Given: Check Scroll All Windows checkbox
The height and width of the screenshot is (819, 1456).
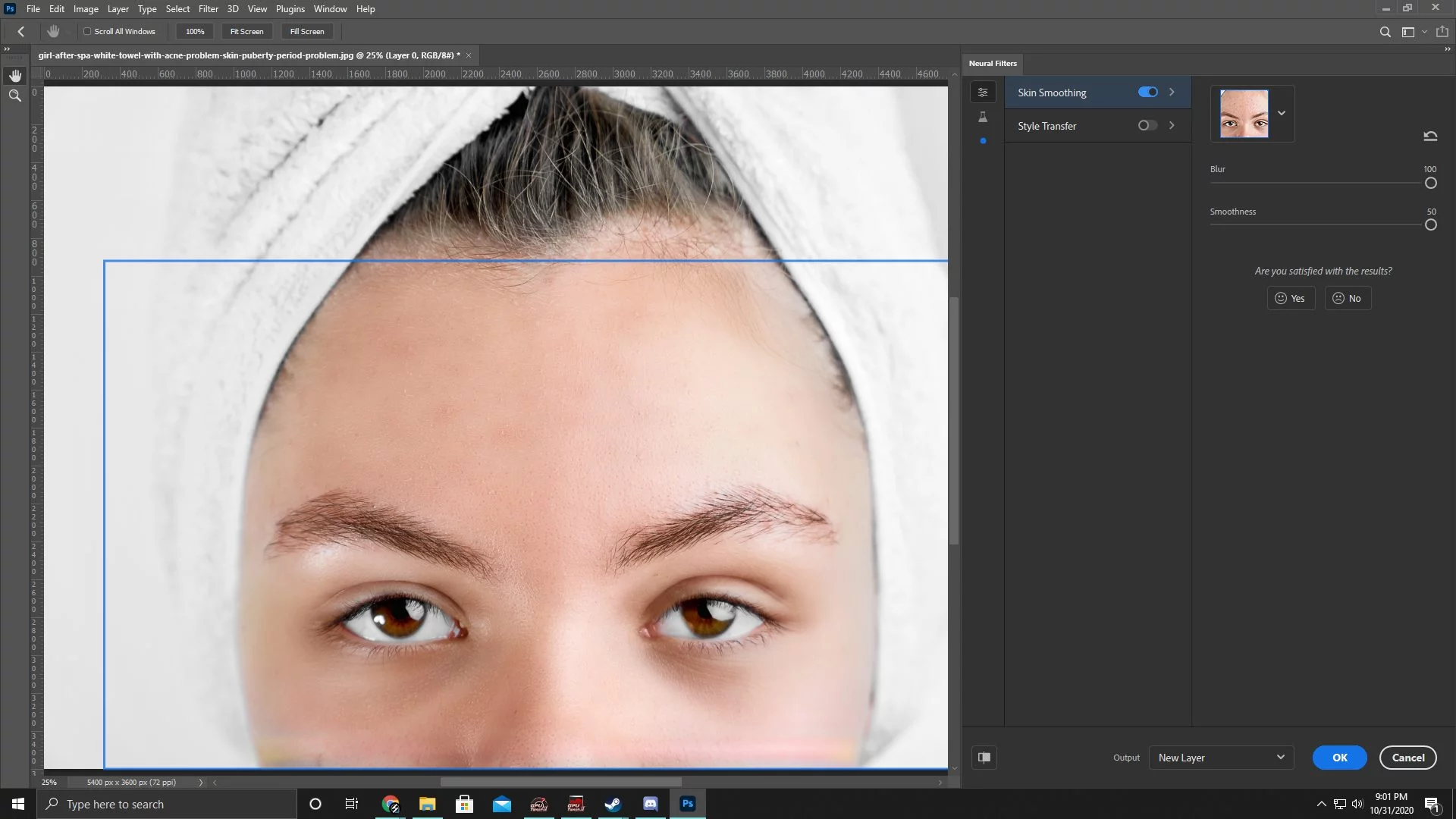Looking at the screenshot, I should [87, 32].
